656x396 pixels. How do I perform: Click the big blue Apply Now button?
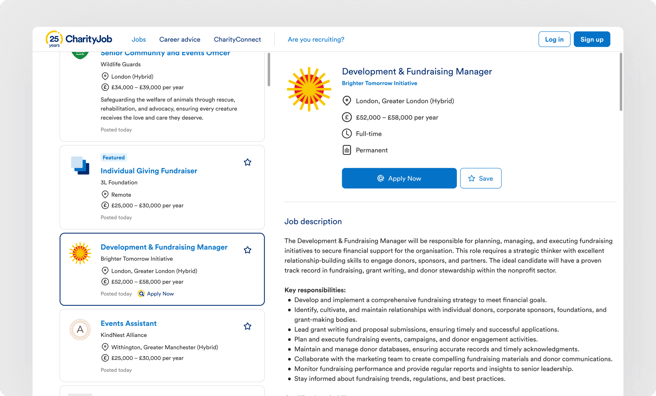point(399,178)
